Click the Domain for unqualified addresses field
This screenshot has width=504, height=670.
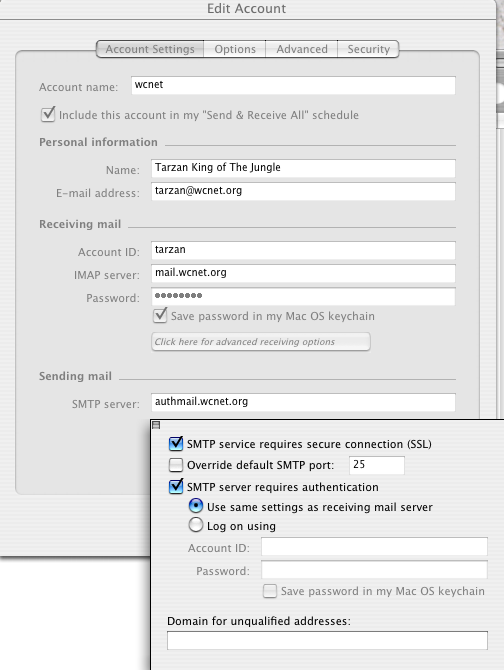[x=327, y=641]
